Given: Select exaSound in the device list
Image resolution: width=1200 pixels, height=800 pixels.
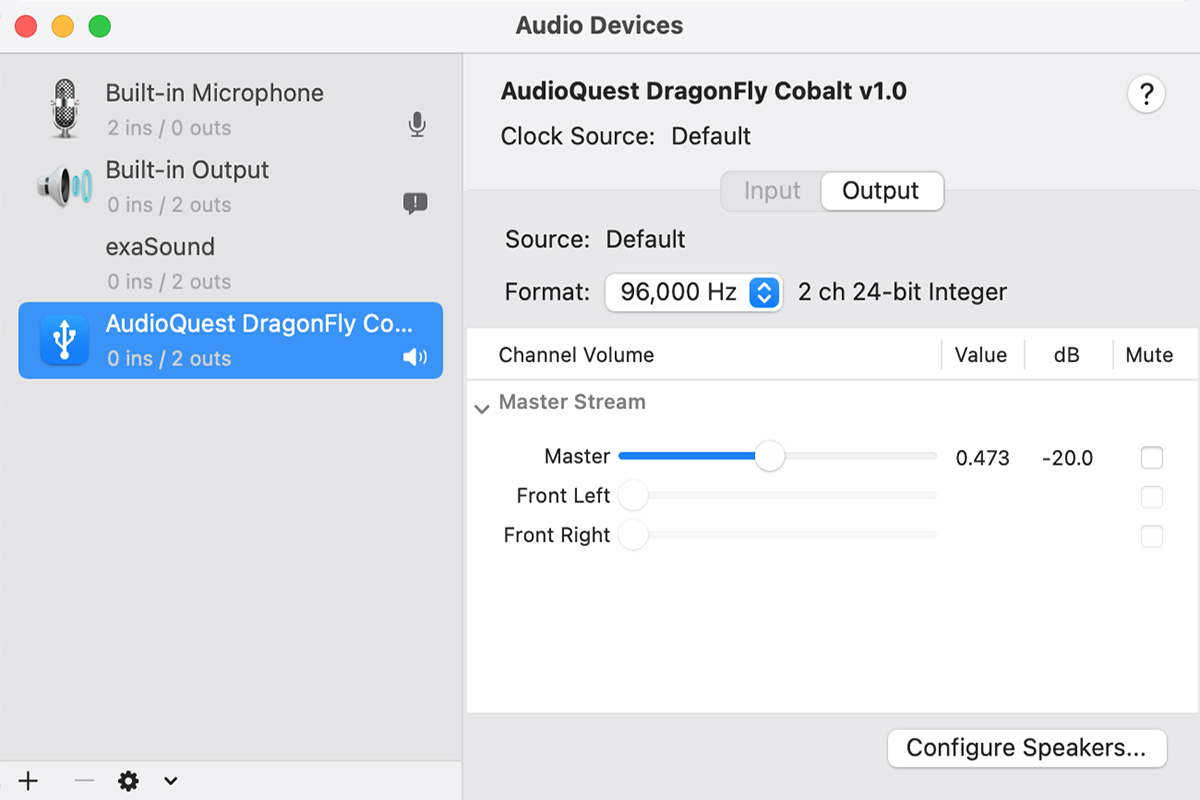Looking at the screenshot, I should click(231, 263).
